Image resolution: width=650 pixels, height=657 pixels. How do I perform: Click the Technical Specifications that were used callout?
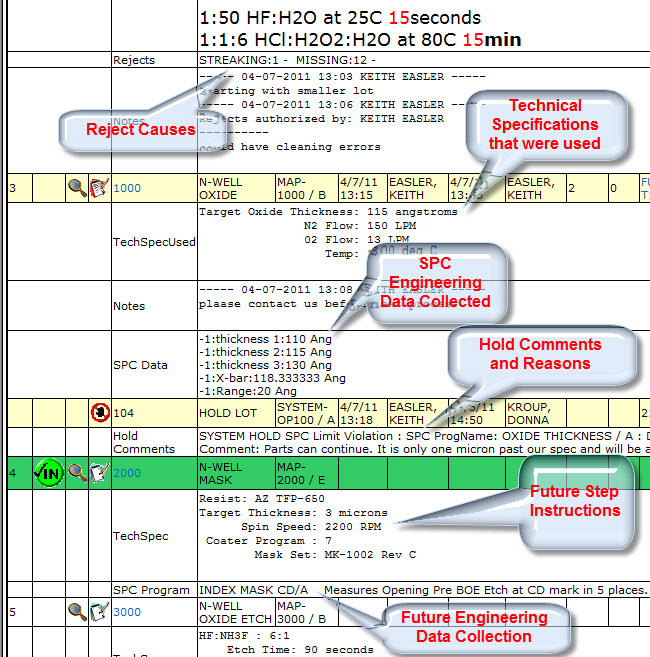click(x=545, y=124)
